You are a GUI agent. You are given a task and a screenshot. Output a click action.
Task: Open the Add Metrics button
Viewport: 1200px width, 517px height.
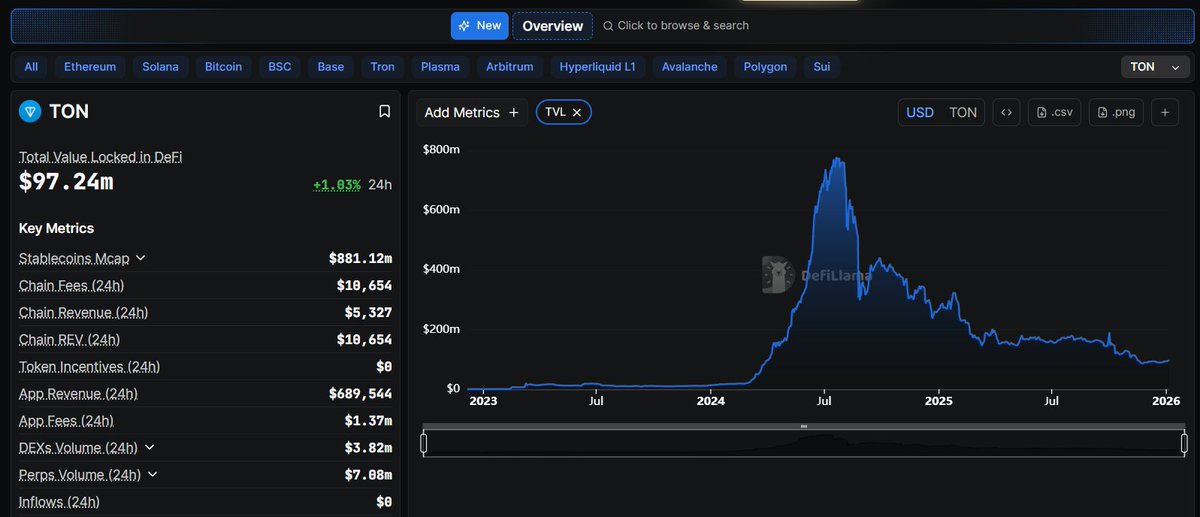click(471, 112)
